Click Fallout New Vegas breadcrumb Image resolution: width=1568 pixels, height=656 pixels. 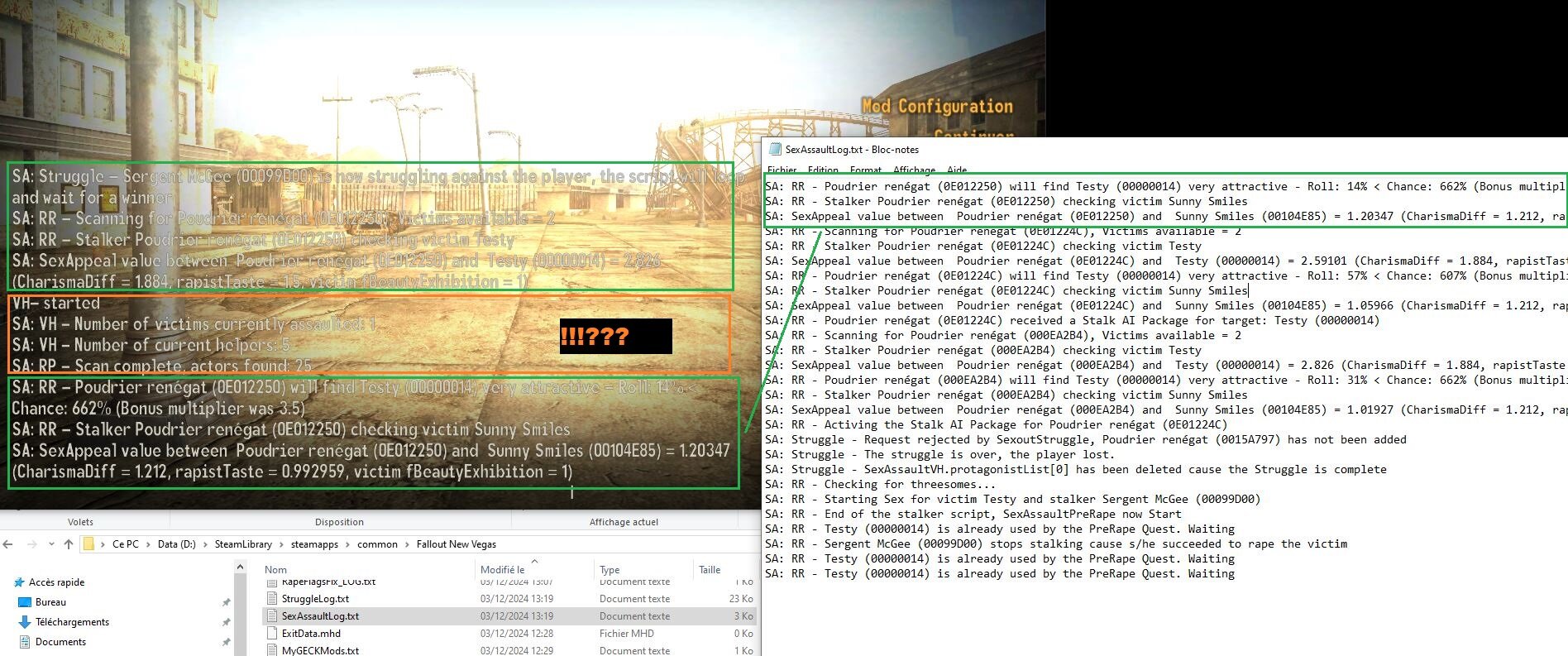(x=457, y=544)
